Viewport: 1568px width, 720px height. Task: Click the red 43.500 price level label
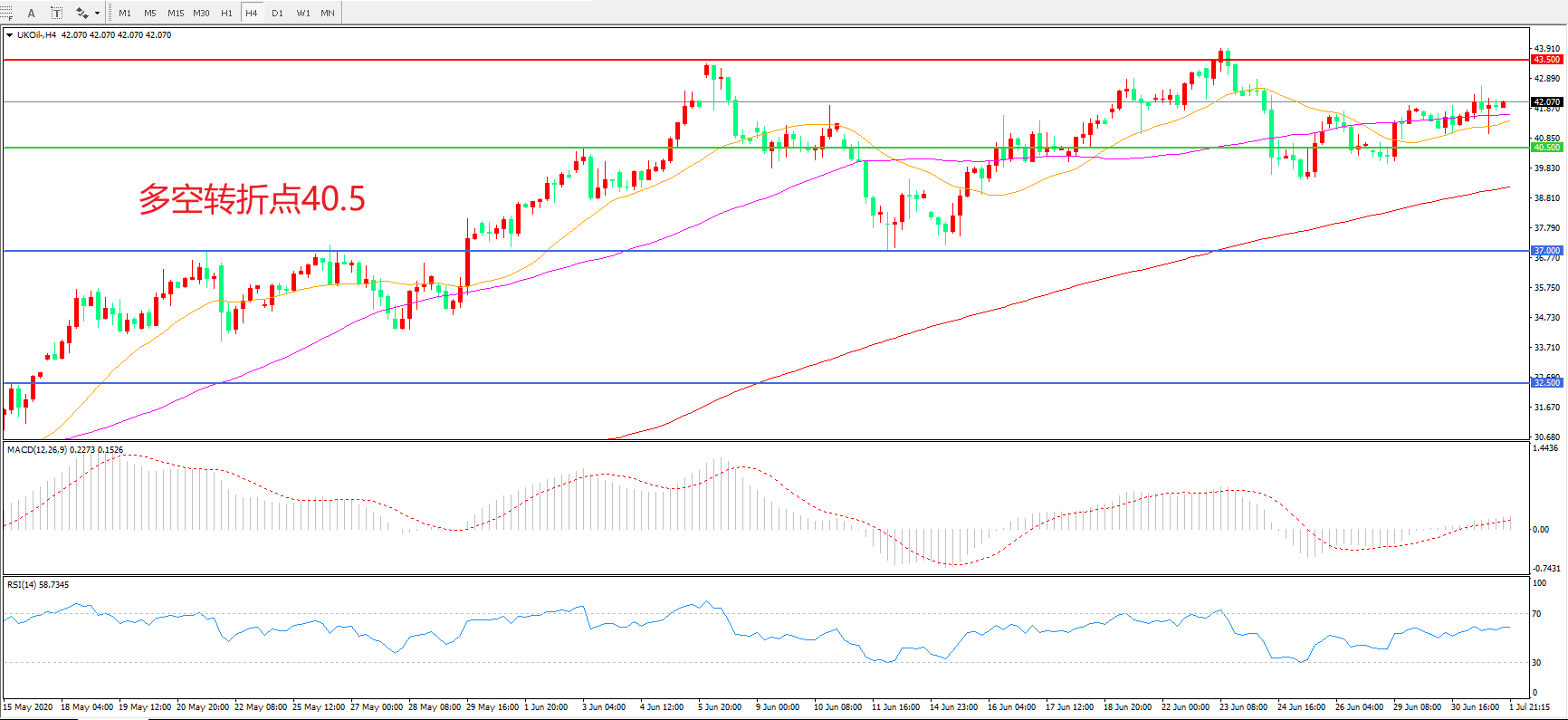tap(1546, 60)
